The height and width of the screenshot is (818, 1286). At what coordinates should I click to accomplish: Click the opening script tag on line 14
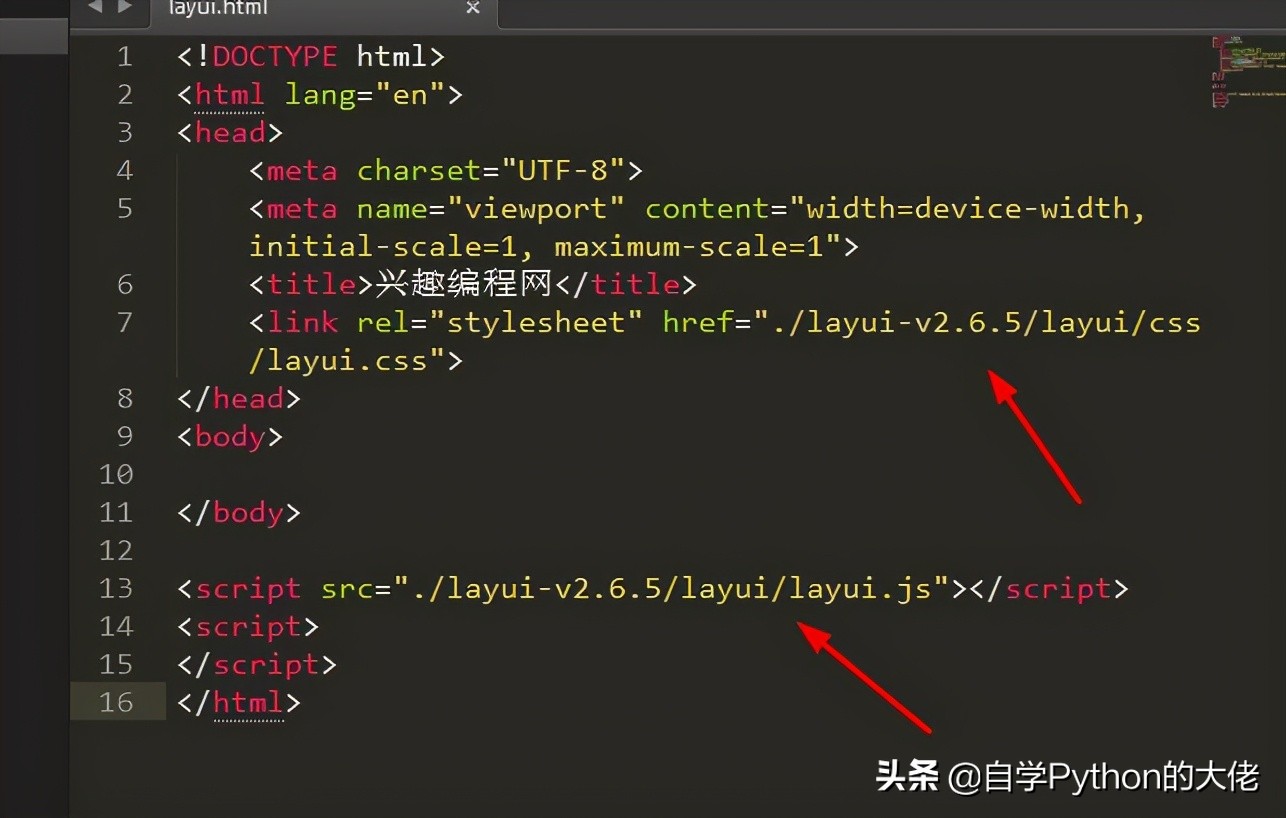pos(248,626)
